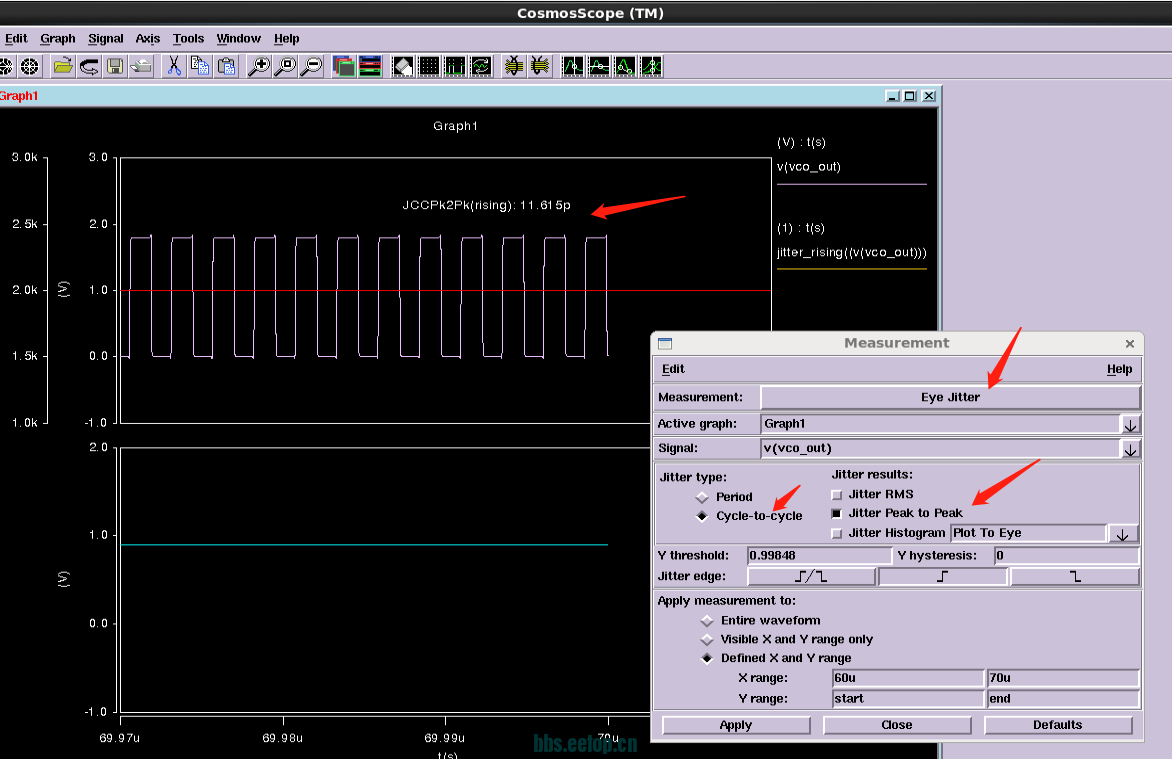Image resolution: width=1172 pixels, height=759 pixels.
Task: Click the Y threshold input field
Action: [x=818, y=555]
